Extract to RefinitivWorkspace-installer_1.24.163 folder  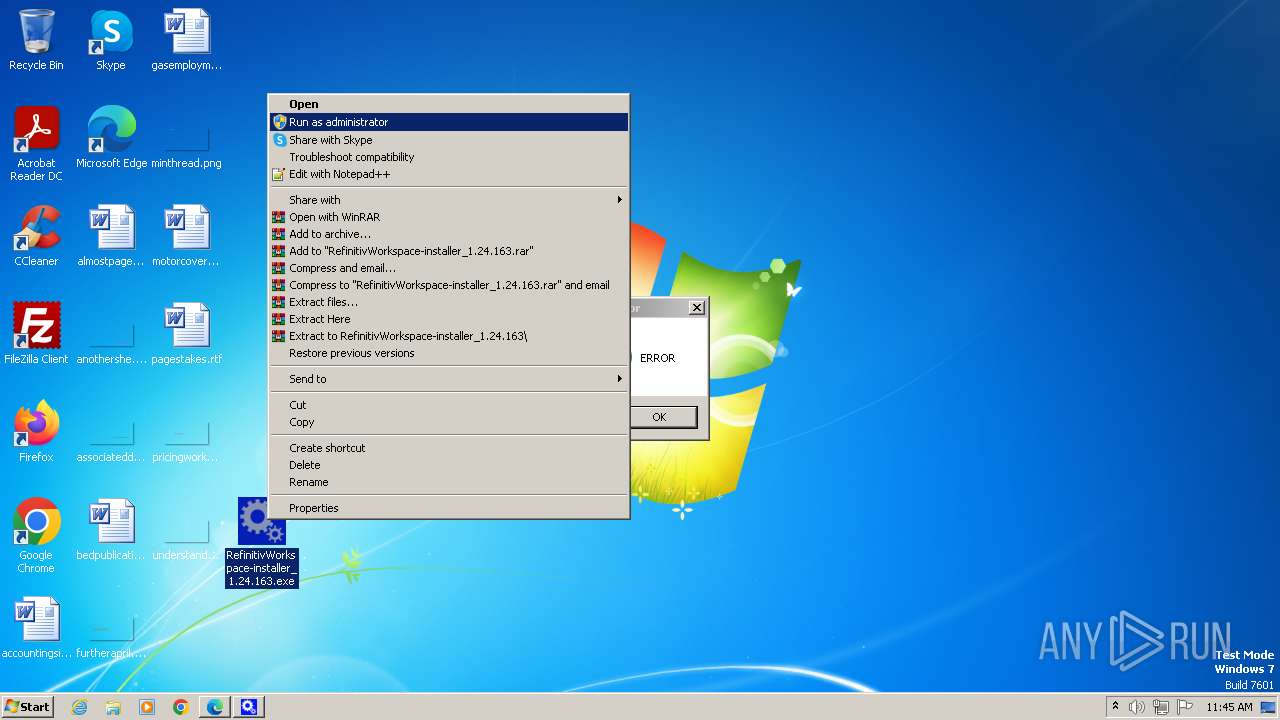(449, 336)
